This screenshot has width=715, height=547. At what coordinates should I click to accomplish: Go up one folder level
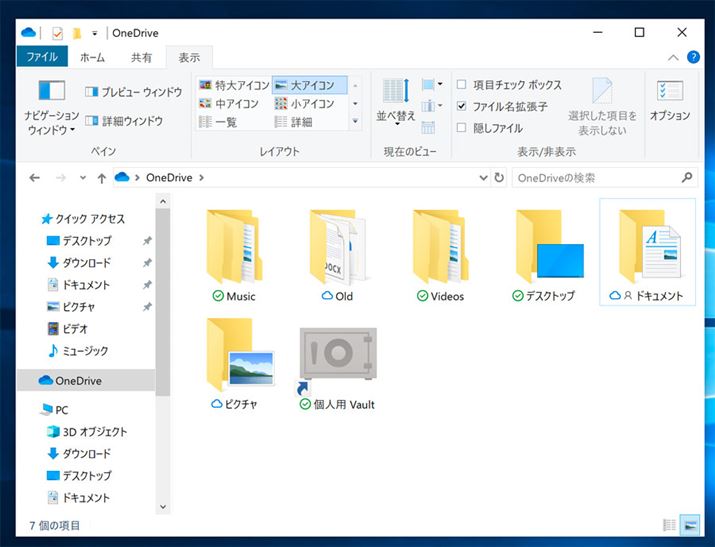click(101, 178)
